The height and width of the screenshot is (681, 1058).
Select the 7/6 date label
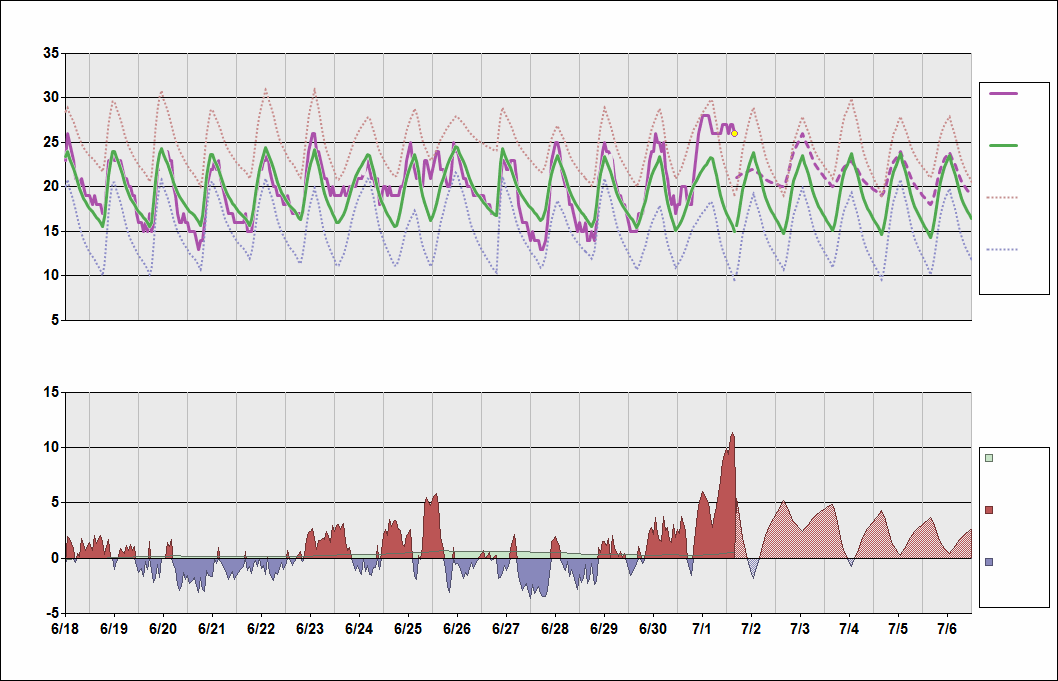pos(946,630)
